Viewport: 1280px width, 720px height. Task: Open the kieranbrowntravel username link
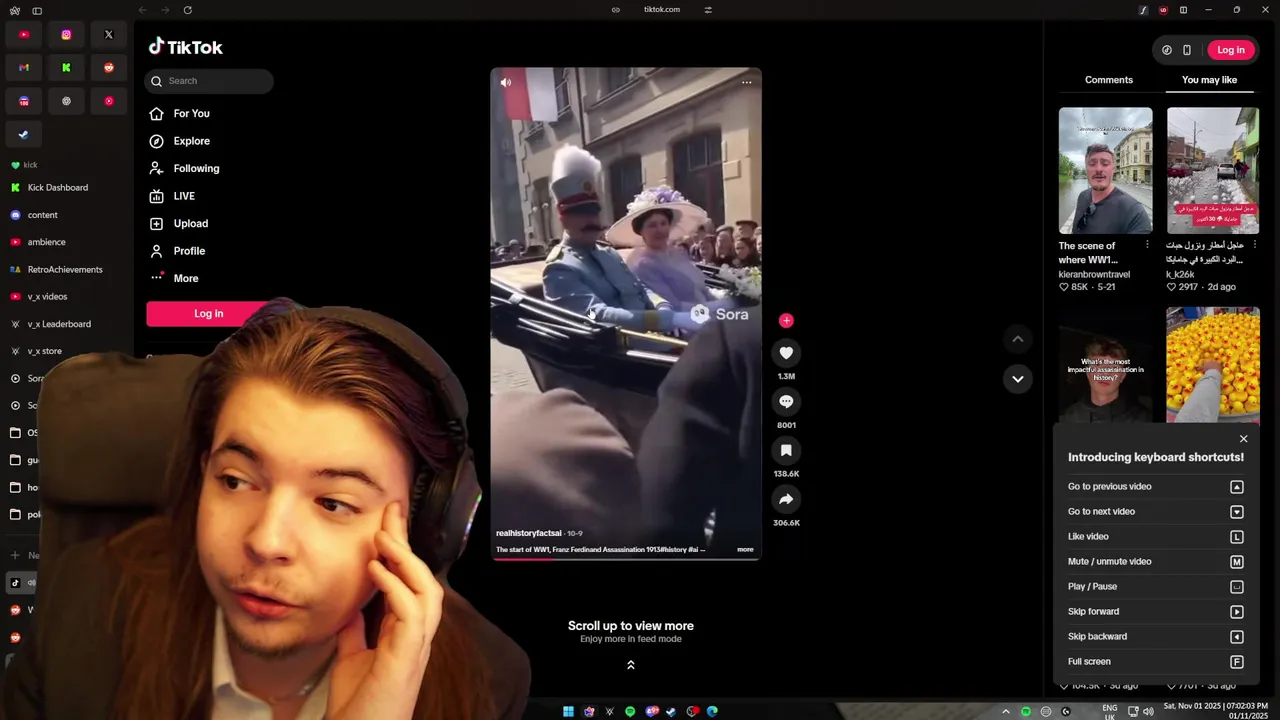[1094, 274]
